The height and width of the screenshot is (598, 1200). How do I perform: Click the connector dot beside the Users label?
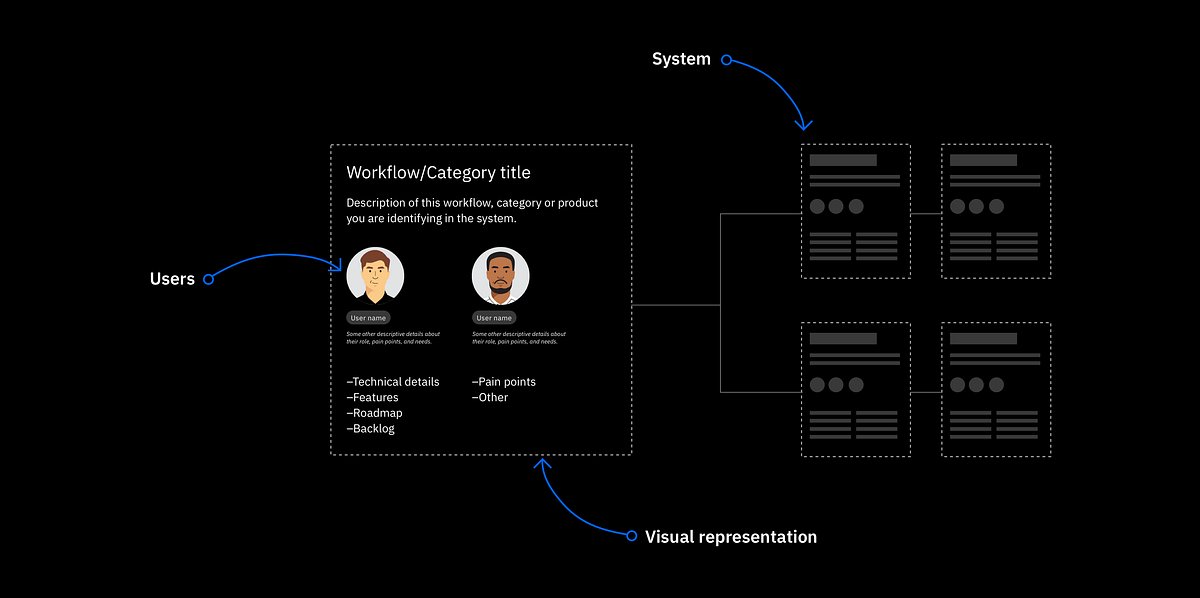pyautogui.click(x=208, y=279)
